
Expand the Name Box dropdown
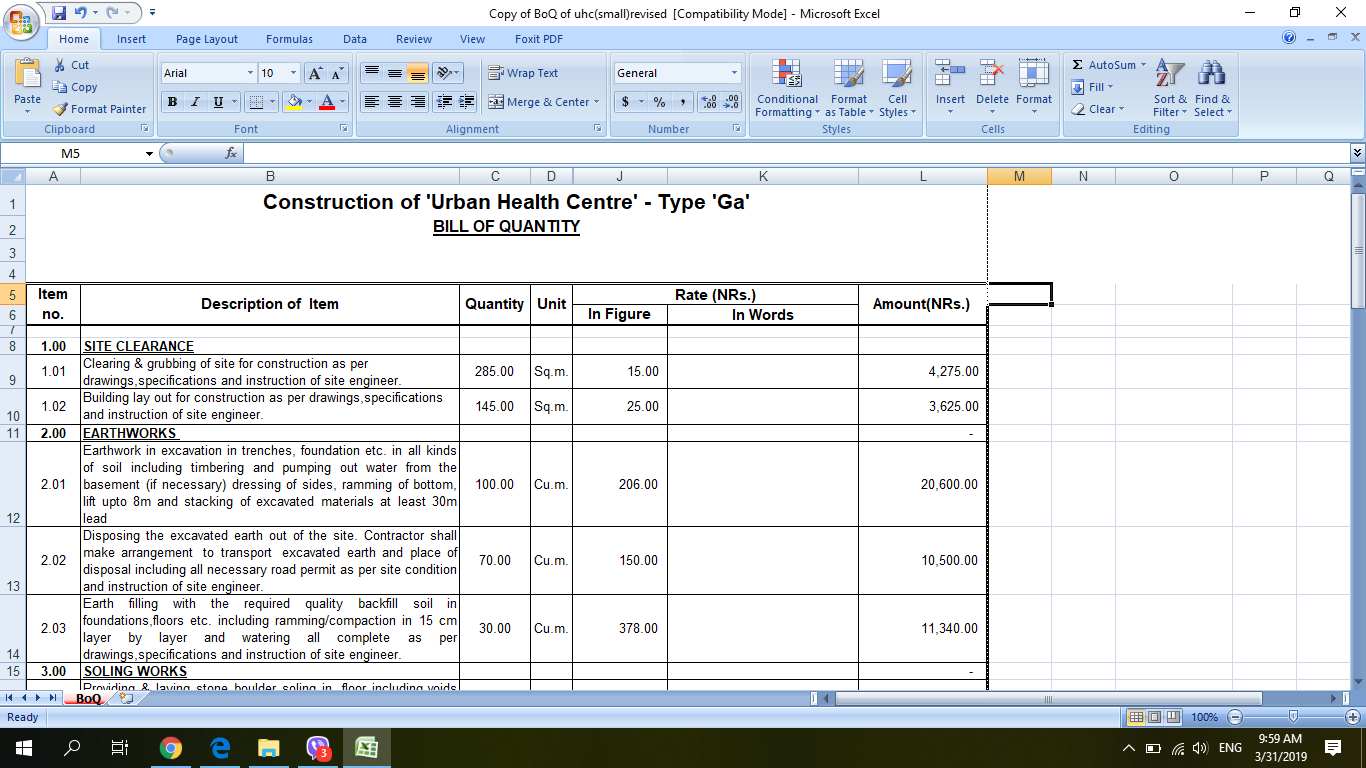click(x=150, y=153)
